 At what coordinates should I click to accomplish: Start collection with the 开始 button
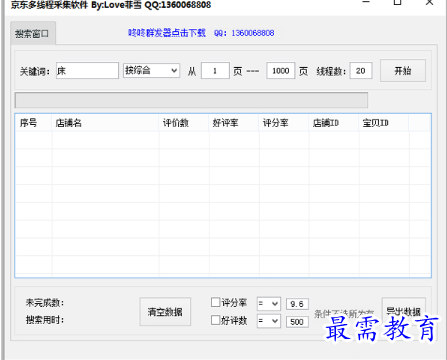click(x=403, y=71)
